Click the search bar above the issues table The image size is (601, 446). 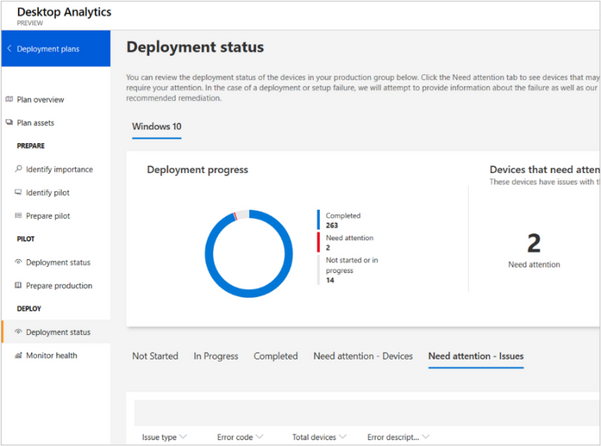pos(367,413)
